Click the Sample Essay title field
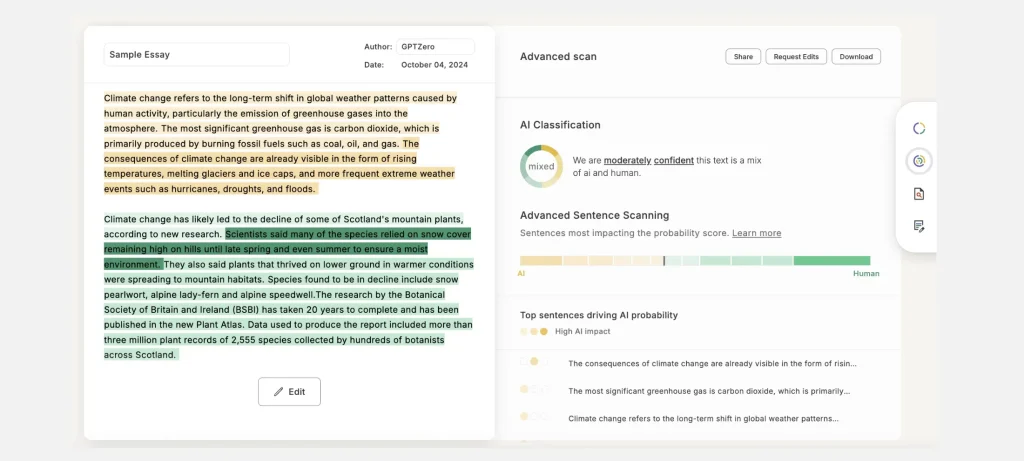The width and height of the screenshot is (1024, 461). click(196, 55)
